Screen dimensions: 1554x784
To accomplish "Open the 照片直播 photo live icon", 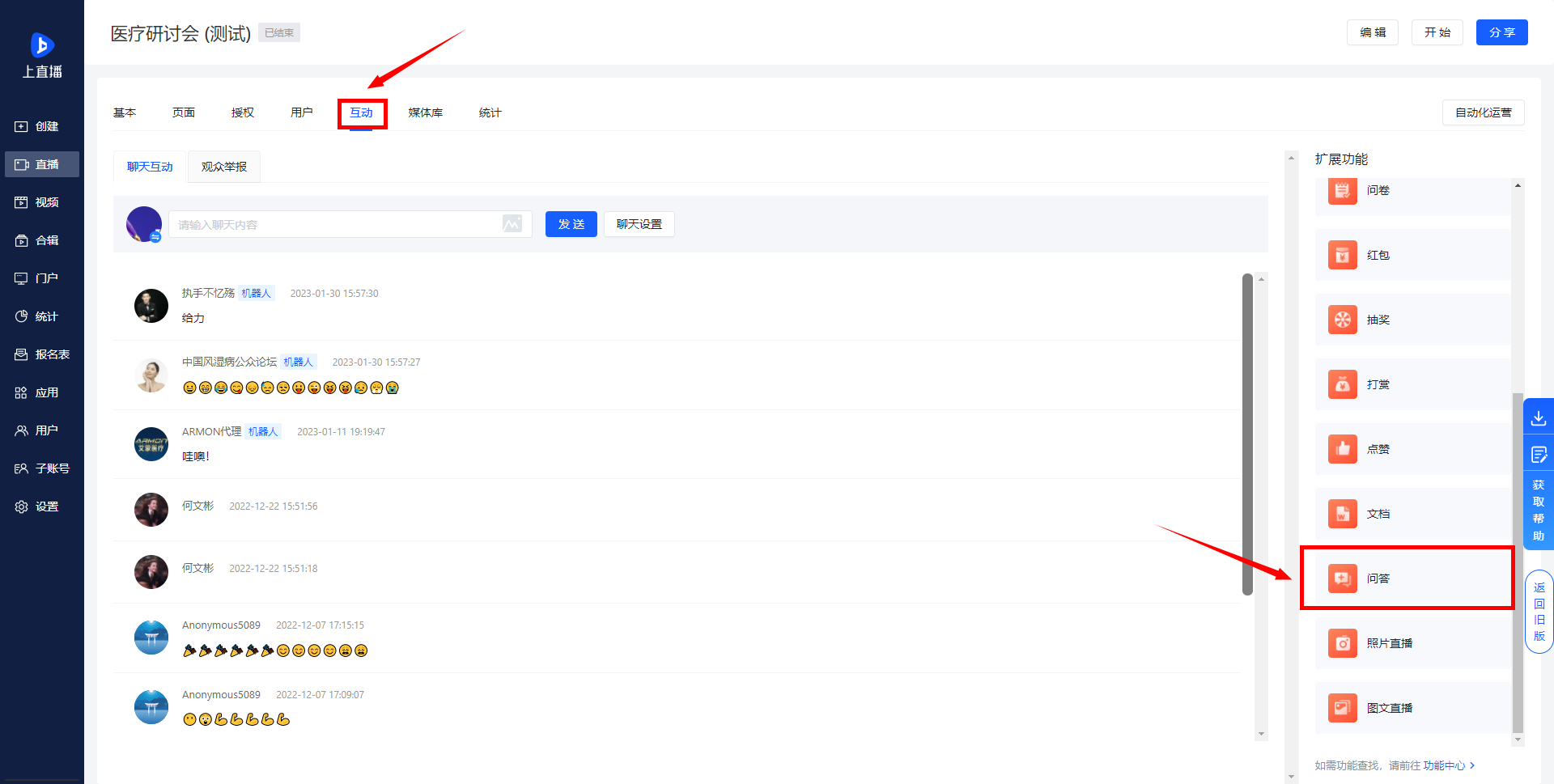I will point(1342,643).
